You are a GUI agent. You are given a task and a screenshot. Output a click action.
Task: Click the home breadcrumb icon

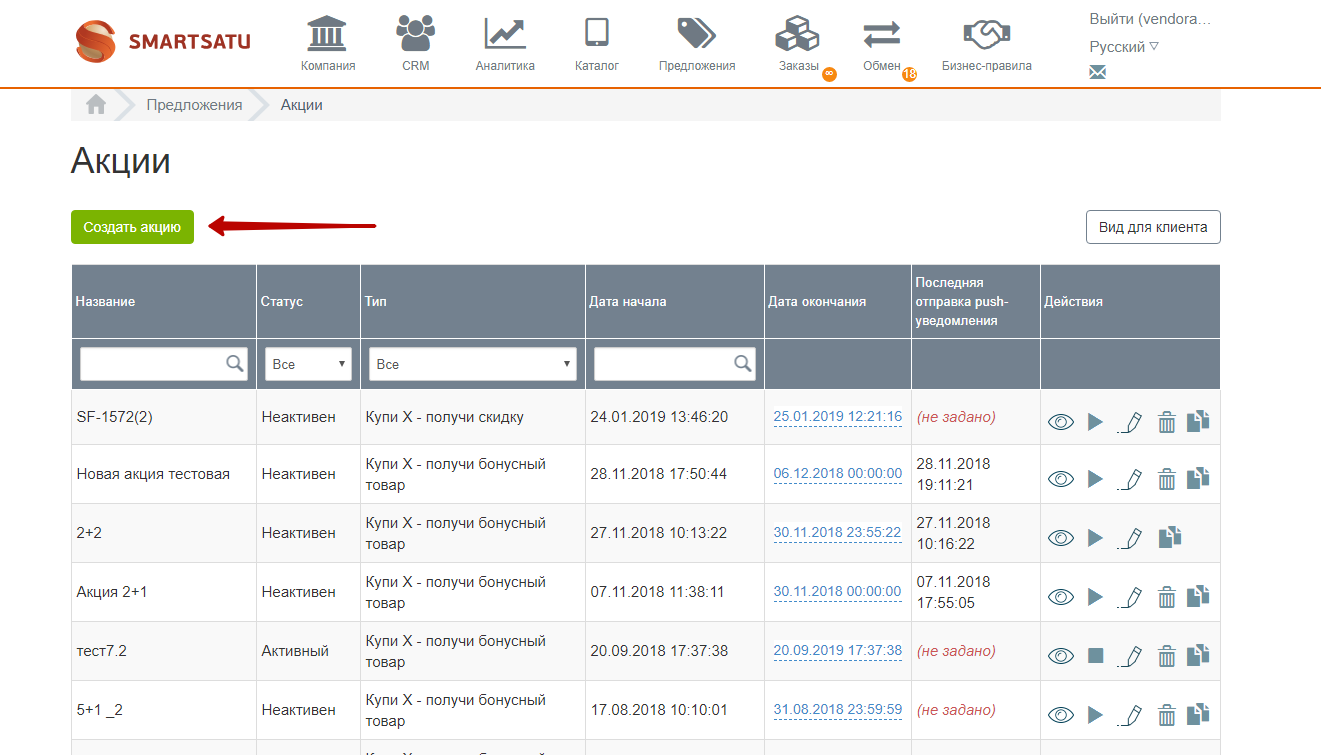(x=96, y=104)
